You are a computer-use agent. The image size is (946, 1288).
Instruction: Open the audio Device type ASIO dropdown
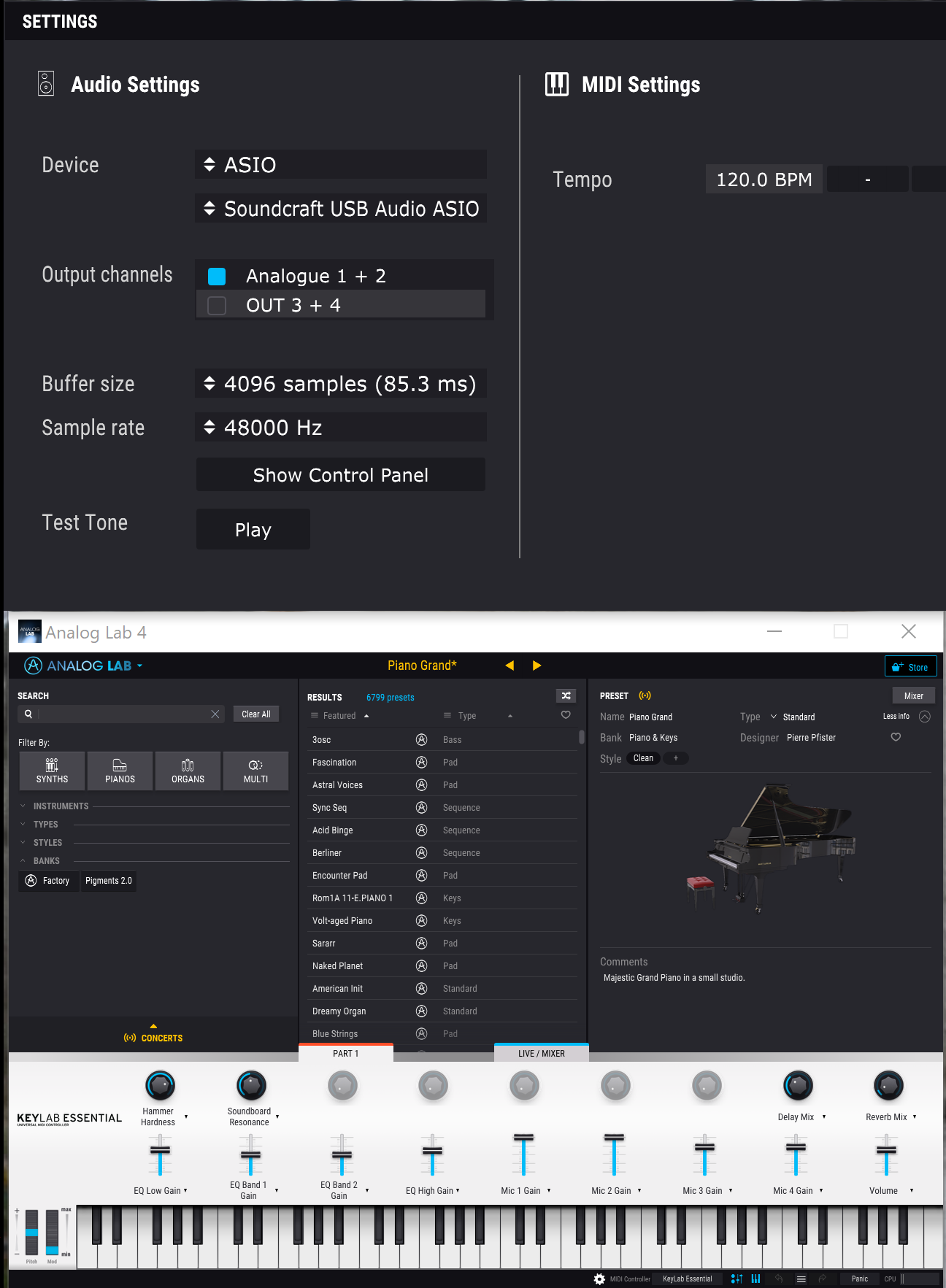click(x=341, y=164)
